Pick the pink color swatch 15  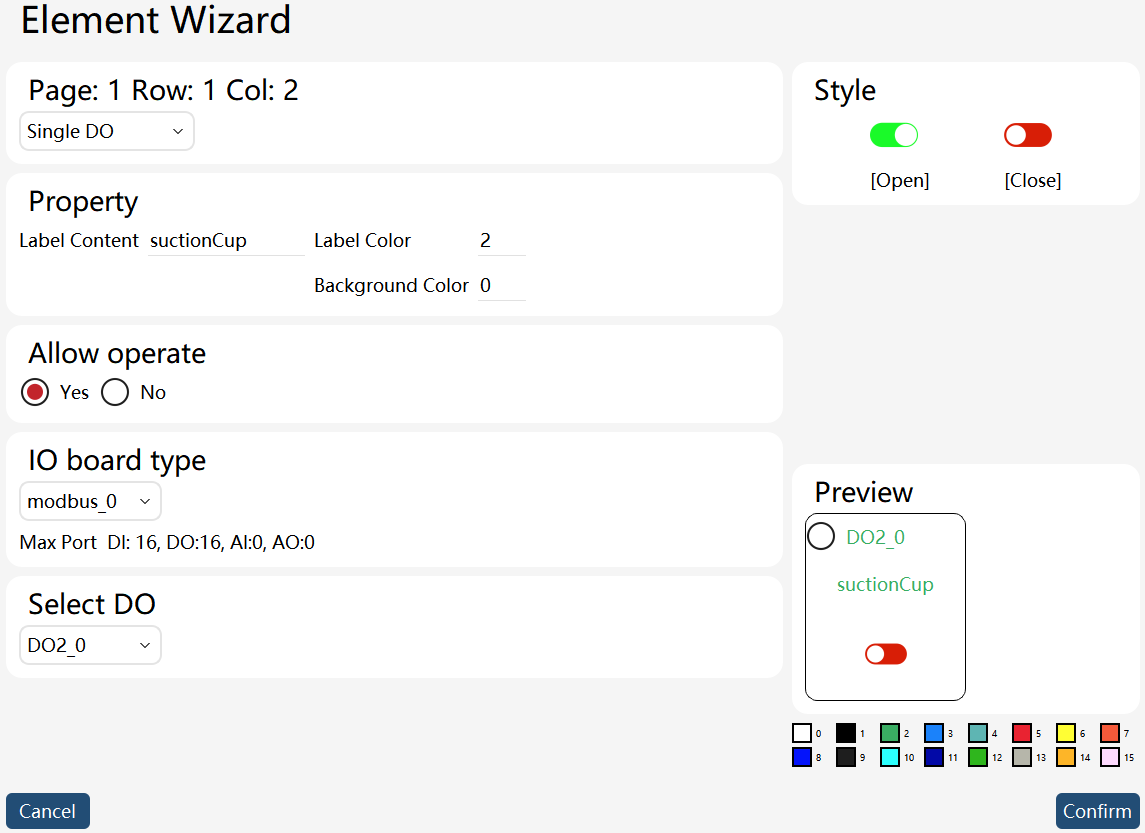(1110, 757)
